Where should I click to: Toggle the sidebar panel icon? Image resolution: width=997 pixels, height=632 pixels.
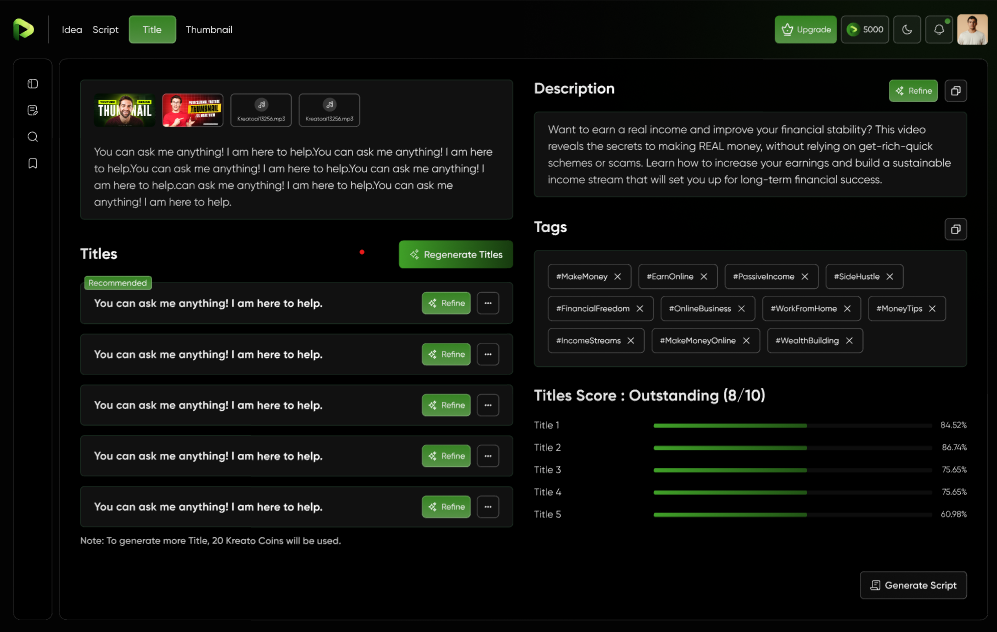pyautogui.click(x=33, y=84)
